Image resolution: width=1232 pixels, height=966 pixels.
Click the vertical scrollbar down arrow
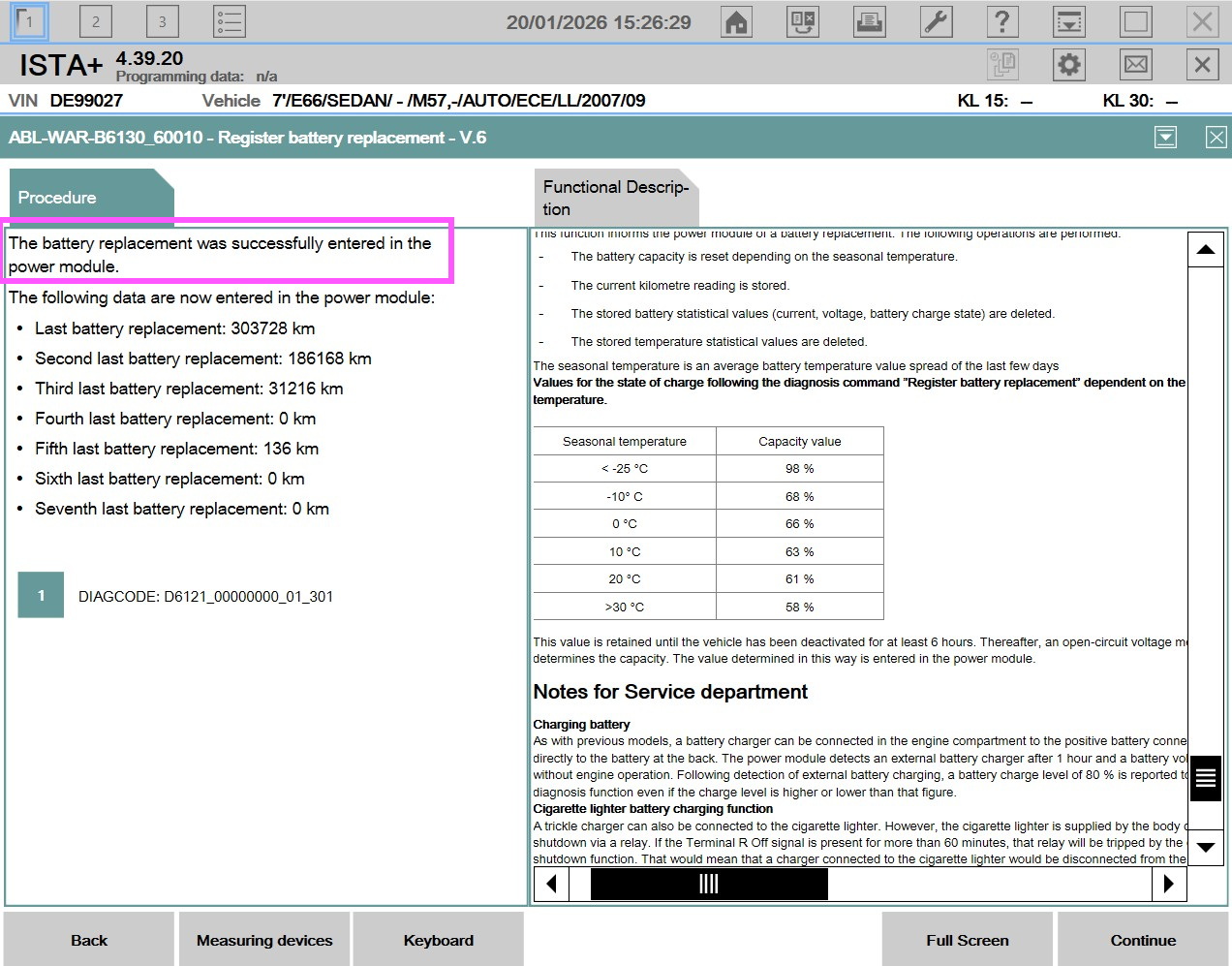[x=1205, y=847]
